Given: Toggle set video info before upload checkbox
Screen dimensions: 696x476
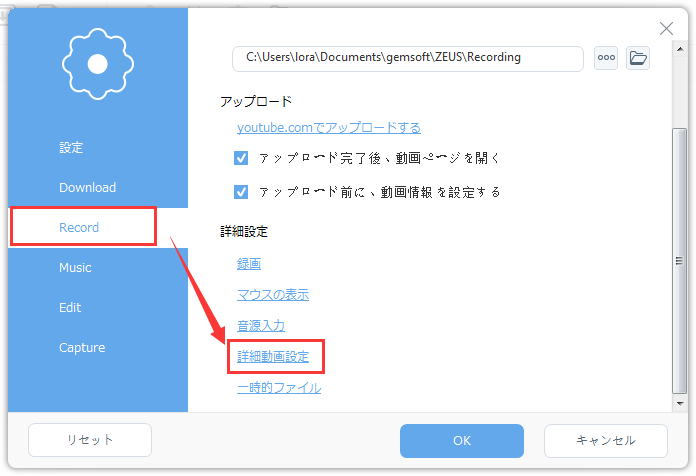Looking at the screenshot, I should [241, 191].
